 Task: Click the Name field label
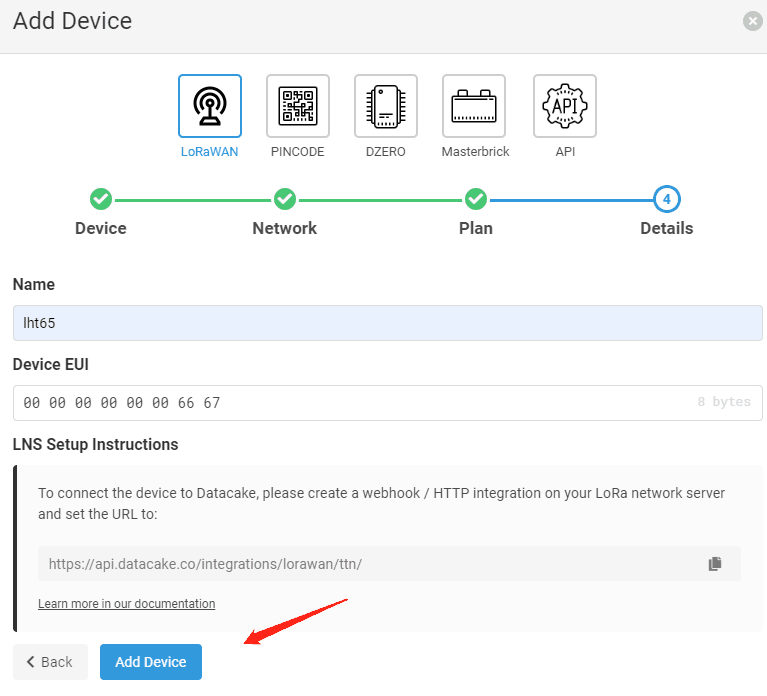point(34,284)
